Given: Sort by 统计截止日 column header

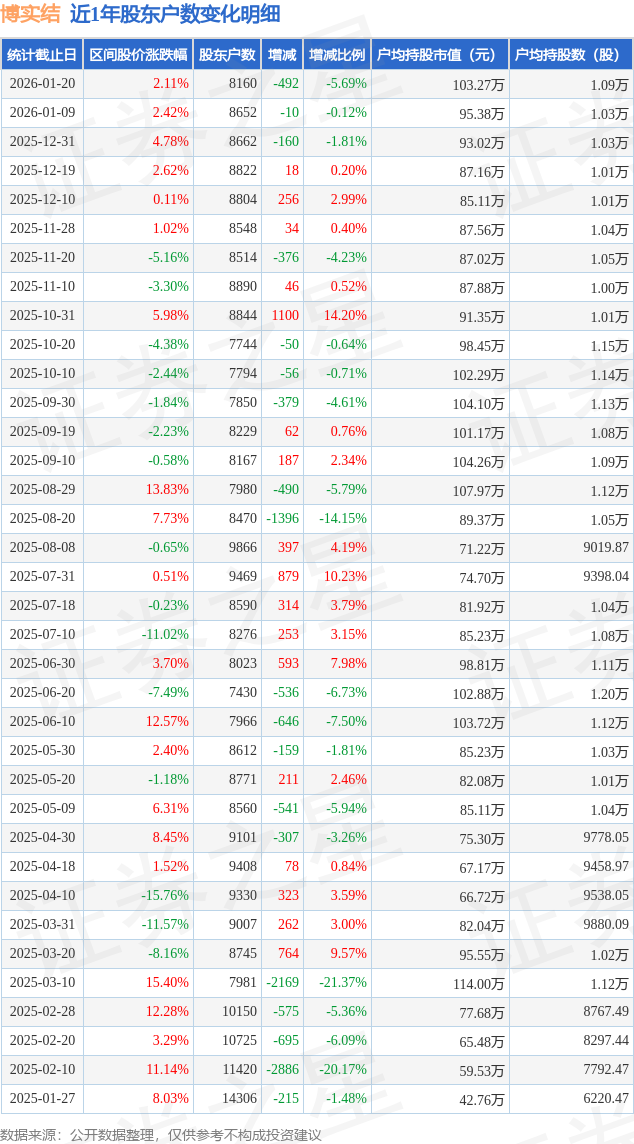Looking at the screenshot, I should (42, 55).
